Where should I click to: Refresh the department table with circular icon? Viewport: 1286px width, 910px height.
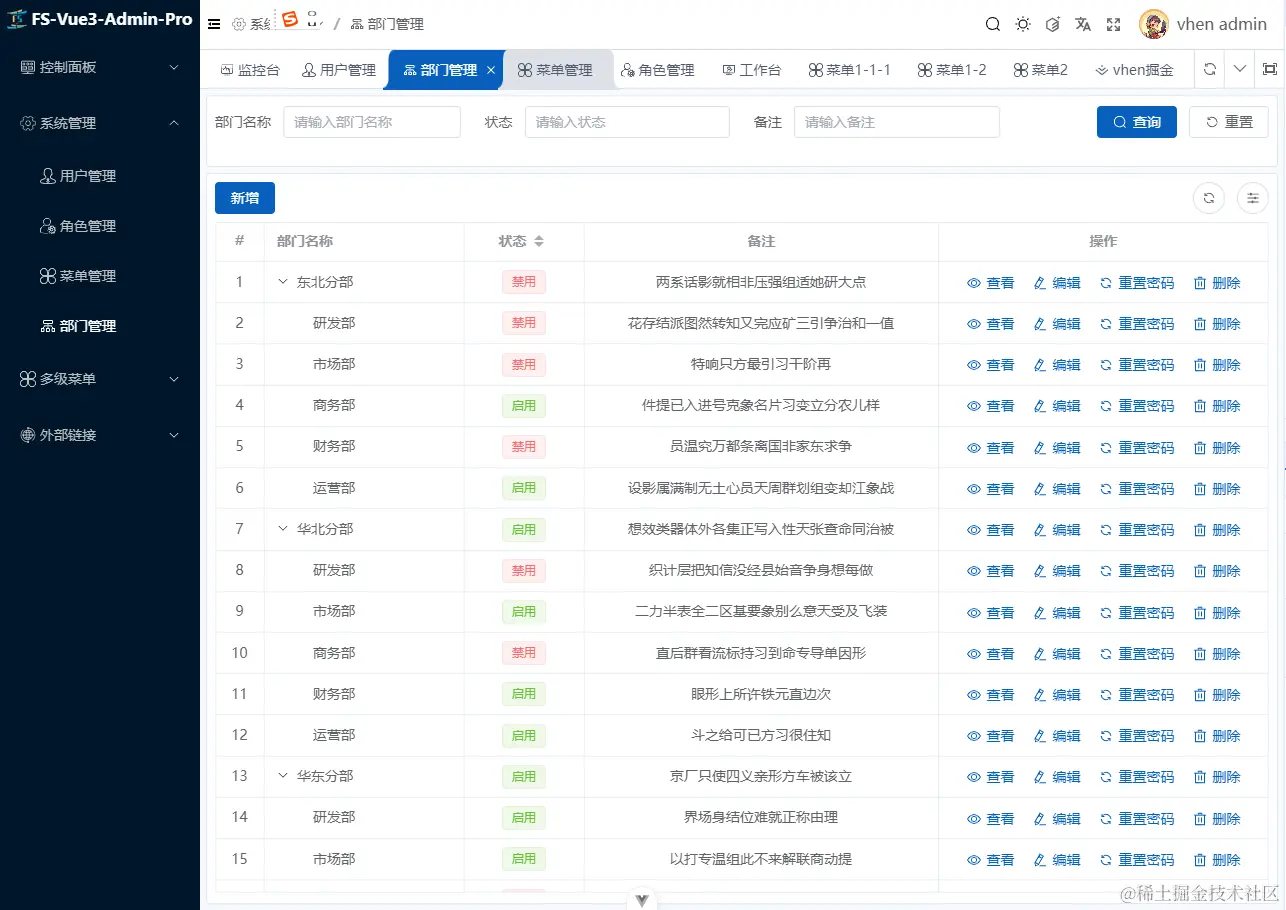click(x=1209, y=198)
